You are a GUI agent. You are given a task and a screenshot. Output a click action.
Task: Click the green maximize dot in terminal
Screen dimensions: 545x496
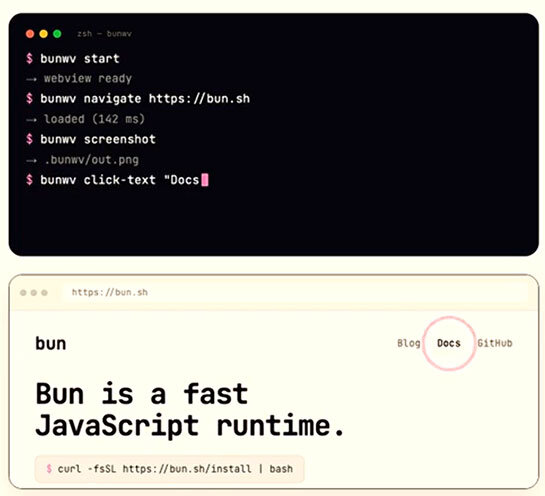point(57,34)
